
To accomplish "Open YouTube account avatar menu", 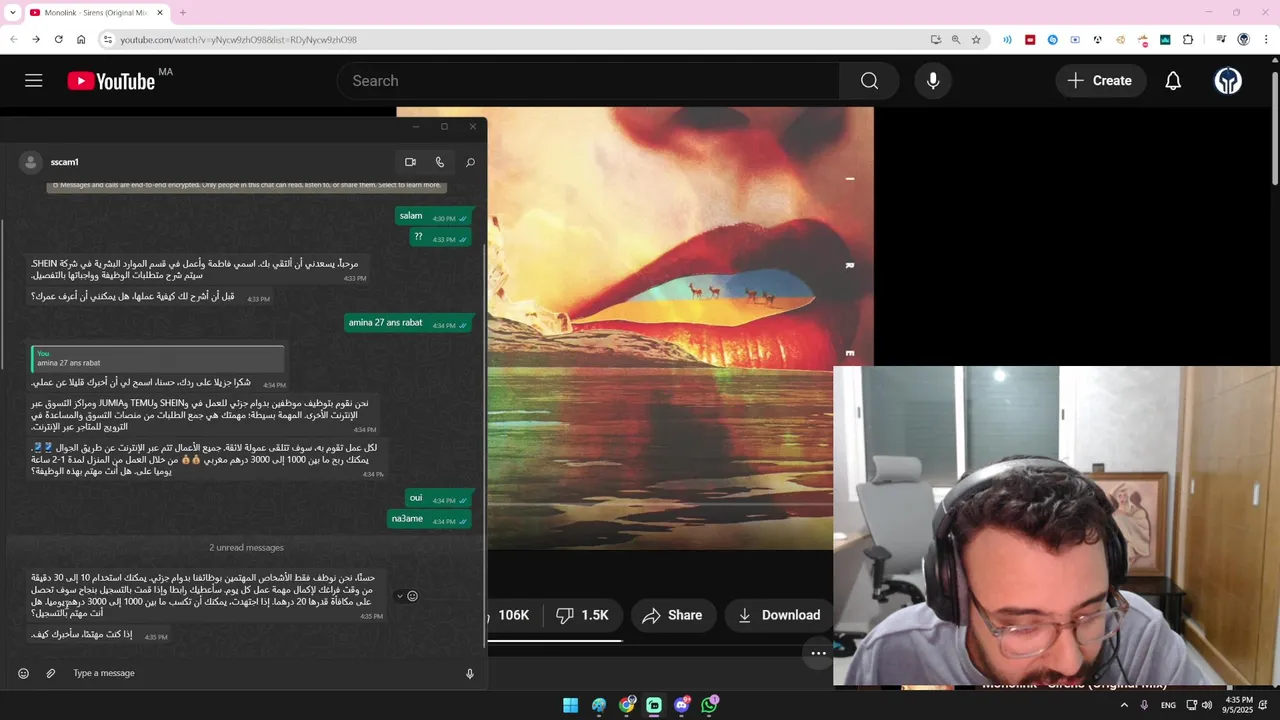I will [1228, 81].
